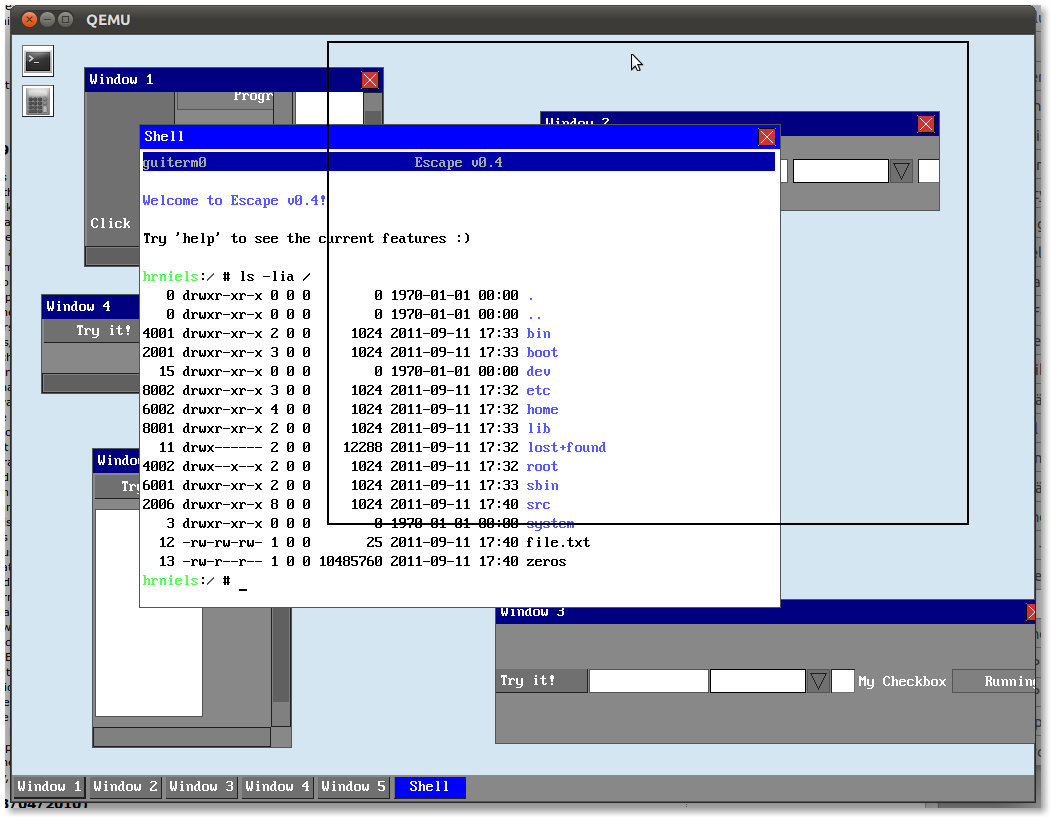Switch to Window 1 in taskbar
The image size is (1050, 817).
tap(49, 787)
